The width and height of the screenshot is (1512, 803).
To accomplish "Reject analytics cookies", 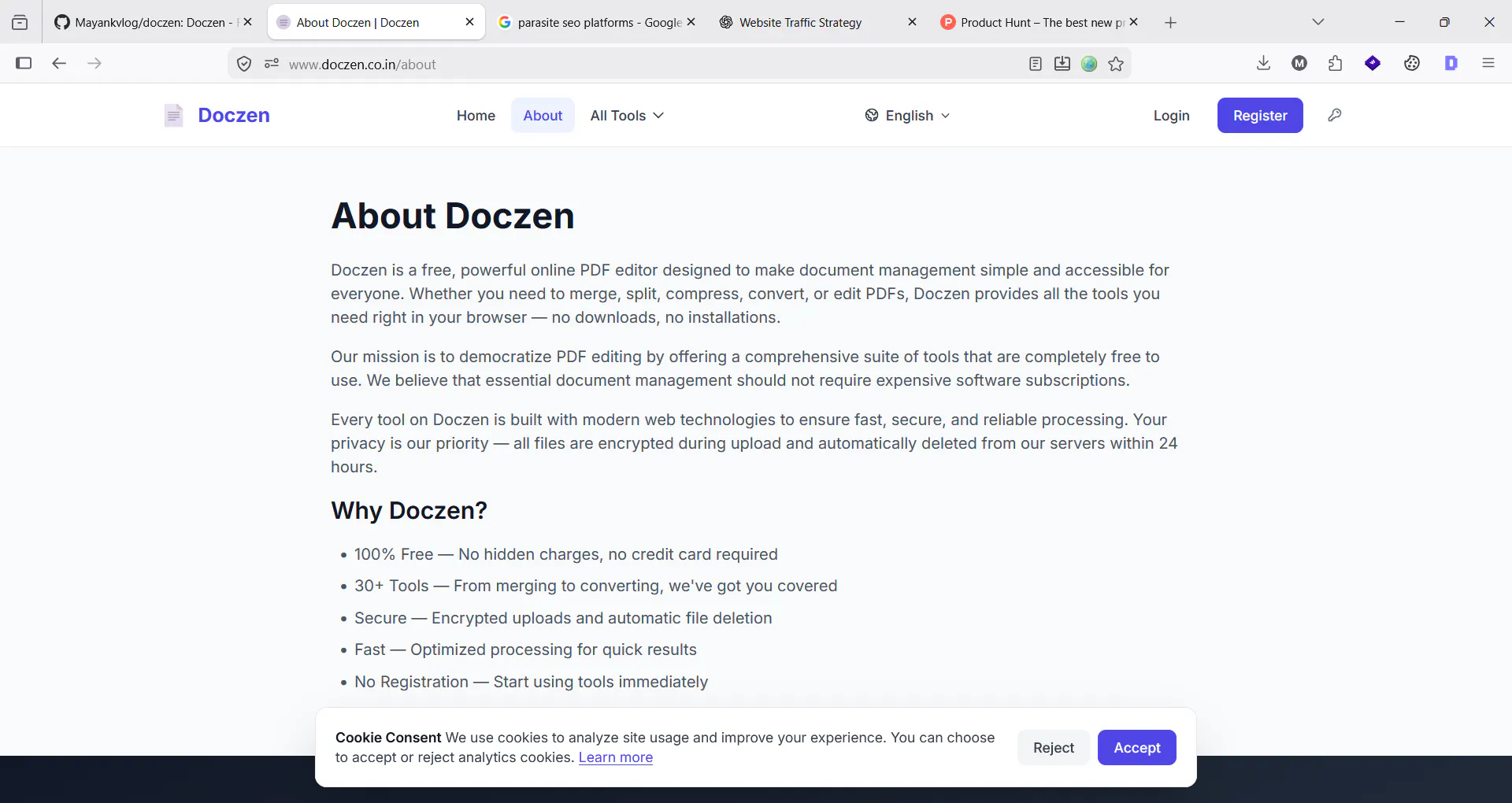I will click(1054, 747).
